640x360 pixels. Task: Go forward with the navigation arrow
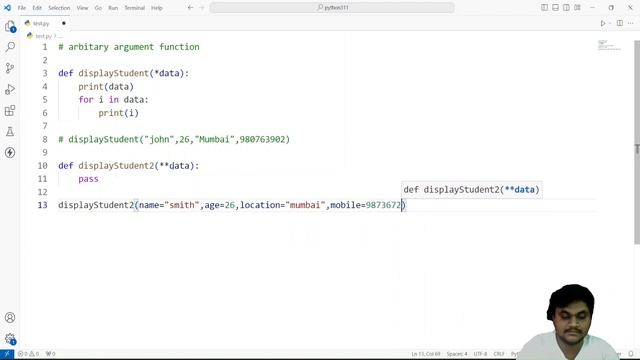coord(202,7)
